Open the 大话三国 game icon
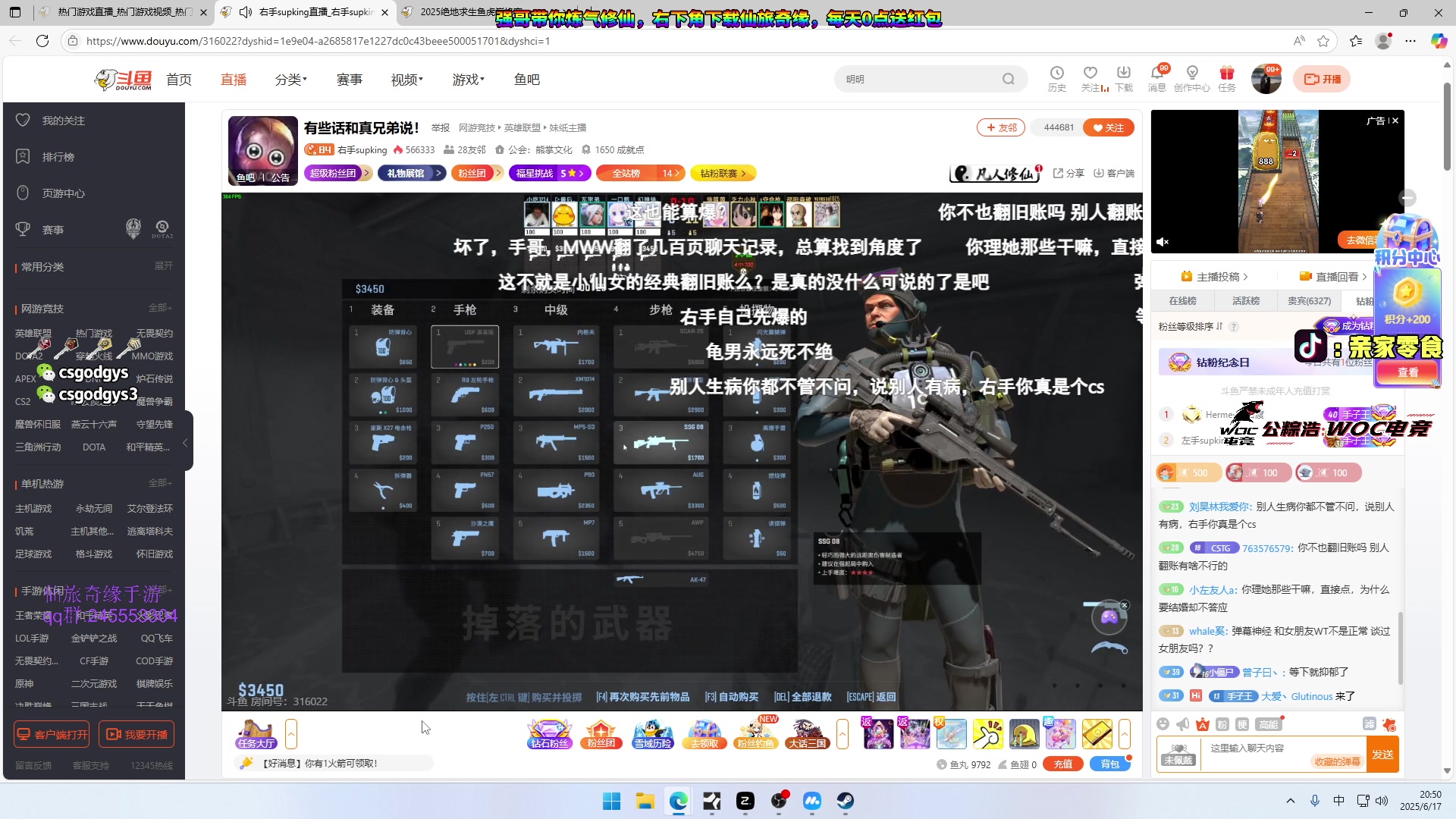The image size is (1456, 819). point(807,734)
